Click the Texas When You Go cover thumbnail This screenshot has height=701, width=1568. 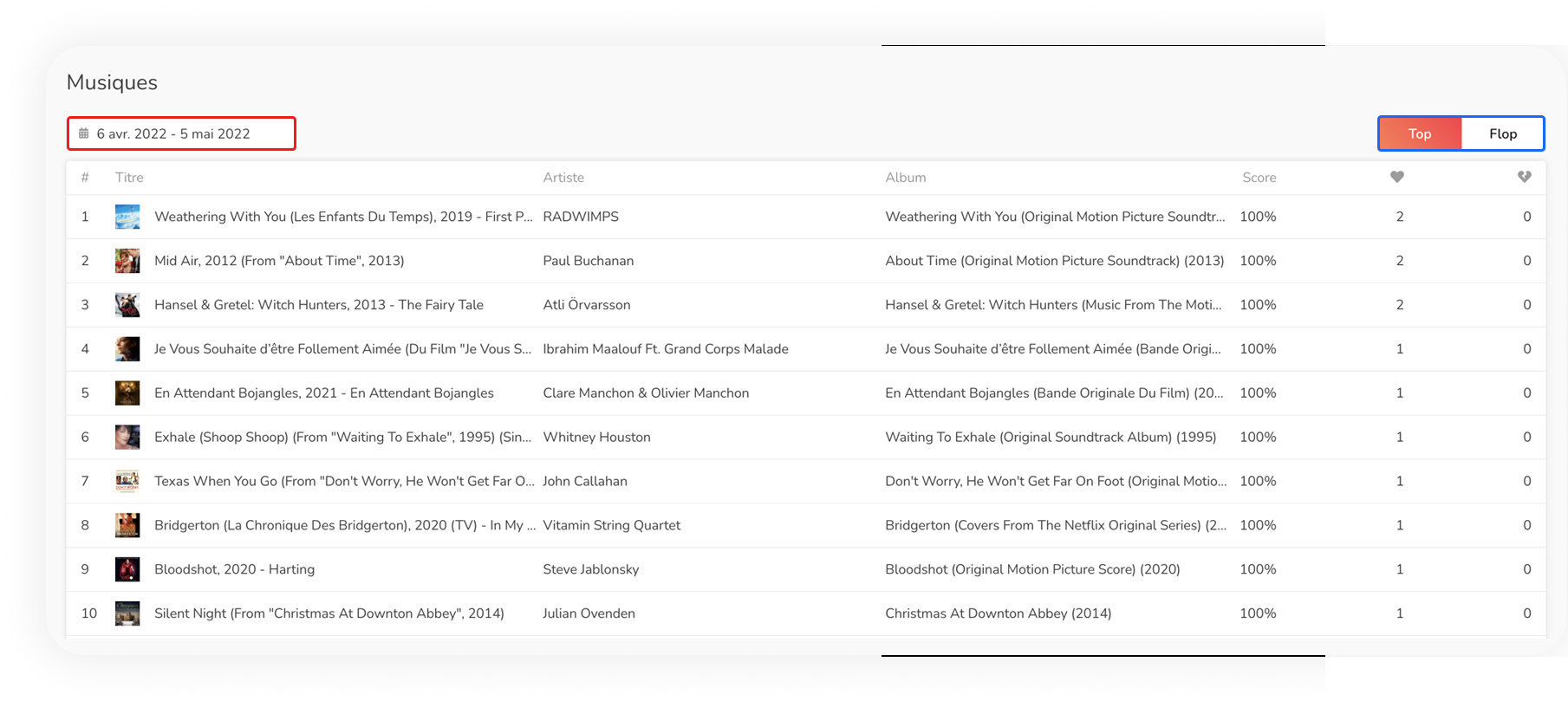pyautogui.click(x=127, y=481)
